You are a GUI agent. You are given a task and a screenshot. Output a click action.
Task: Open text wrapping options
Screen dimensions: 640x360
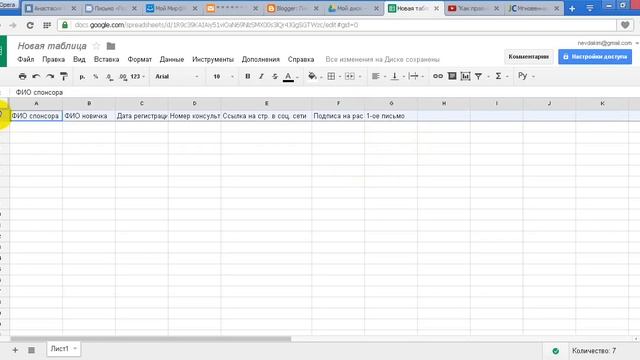413,76
